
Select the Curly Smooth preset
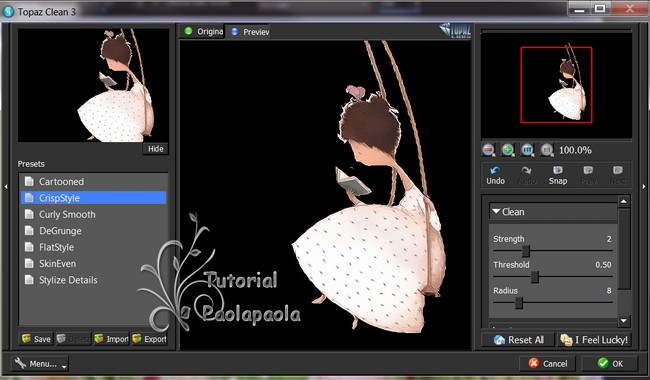pos(93,214)
